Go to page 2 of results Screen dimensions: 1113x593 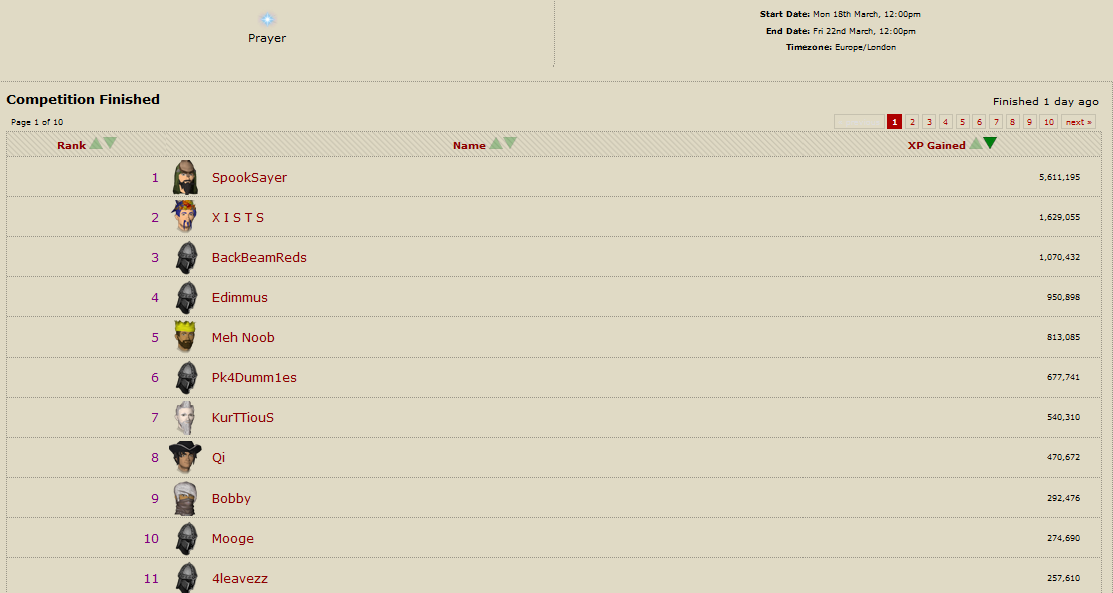[x=912, y=122]
